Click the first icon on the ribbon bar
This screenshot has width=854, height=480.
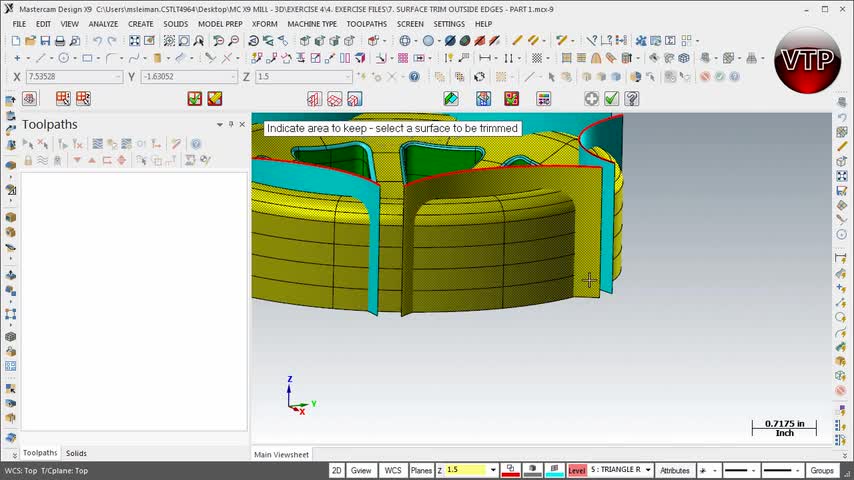click(29, 99)
